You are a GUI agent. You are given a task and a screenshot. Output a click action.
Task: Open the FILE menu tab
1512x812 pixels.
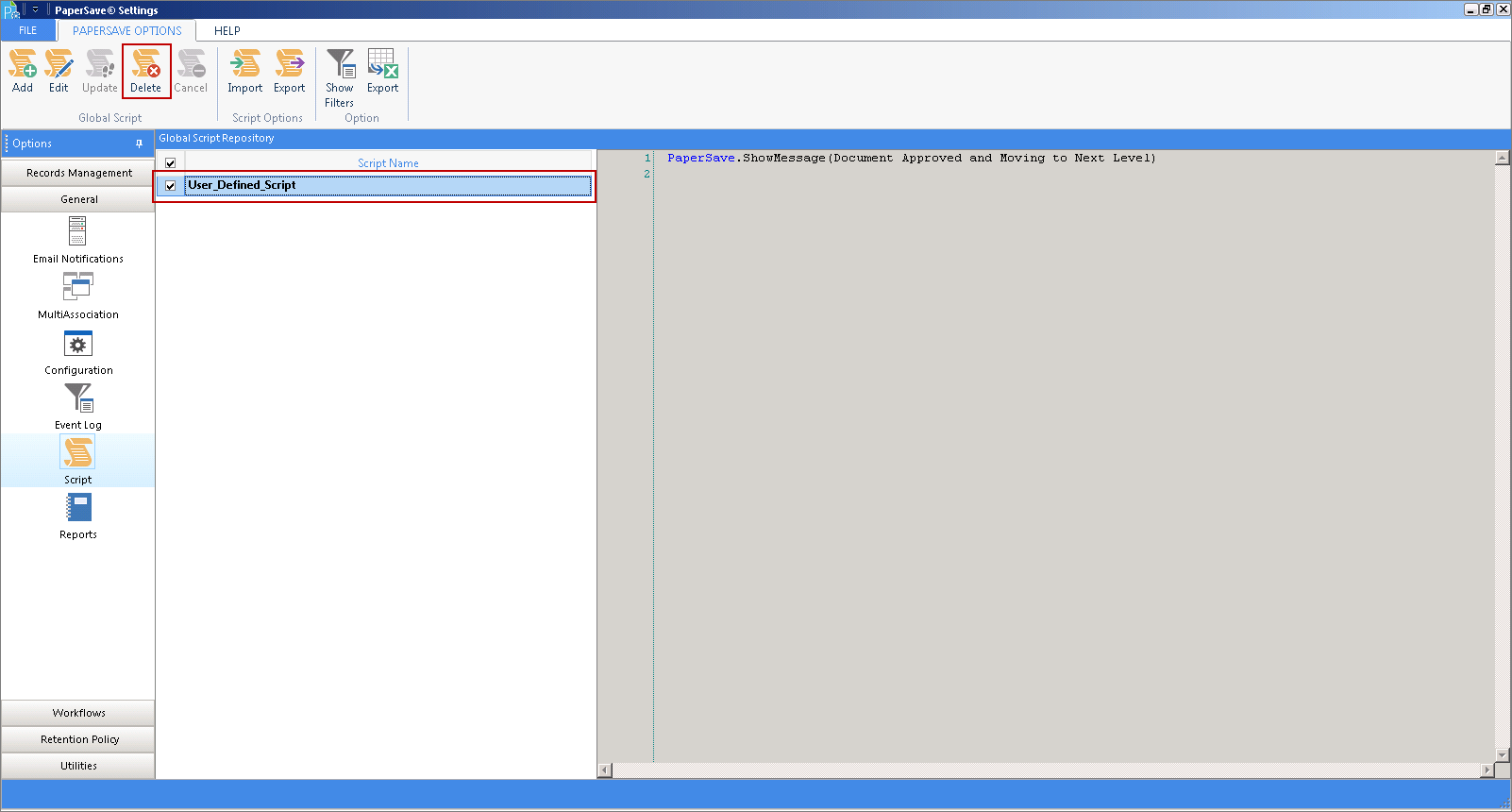click(28, 30)
